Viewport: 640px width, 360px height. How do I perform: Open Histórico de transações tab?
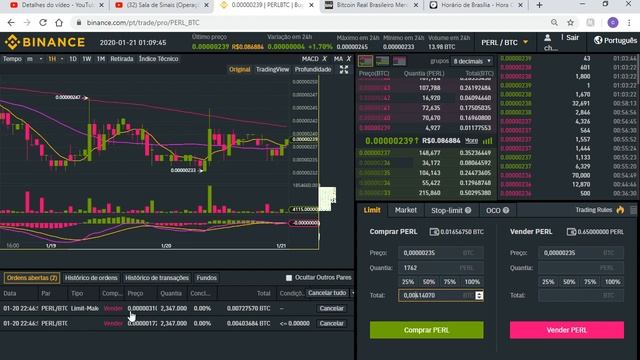coord(157,278)
